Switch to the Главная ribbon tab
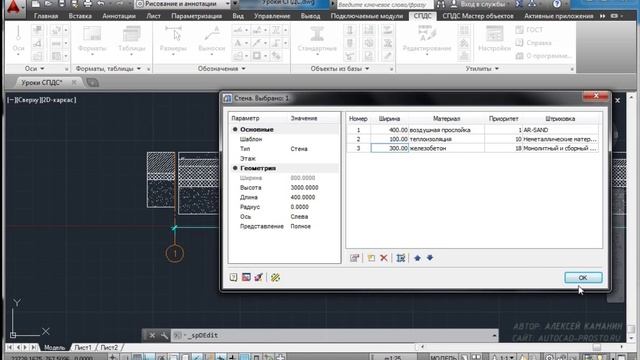This screenshot has height=360, width=640. click(46, 16)
